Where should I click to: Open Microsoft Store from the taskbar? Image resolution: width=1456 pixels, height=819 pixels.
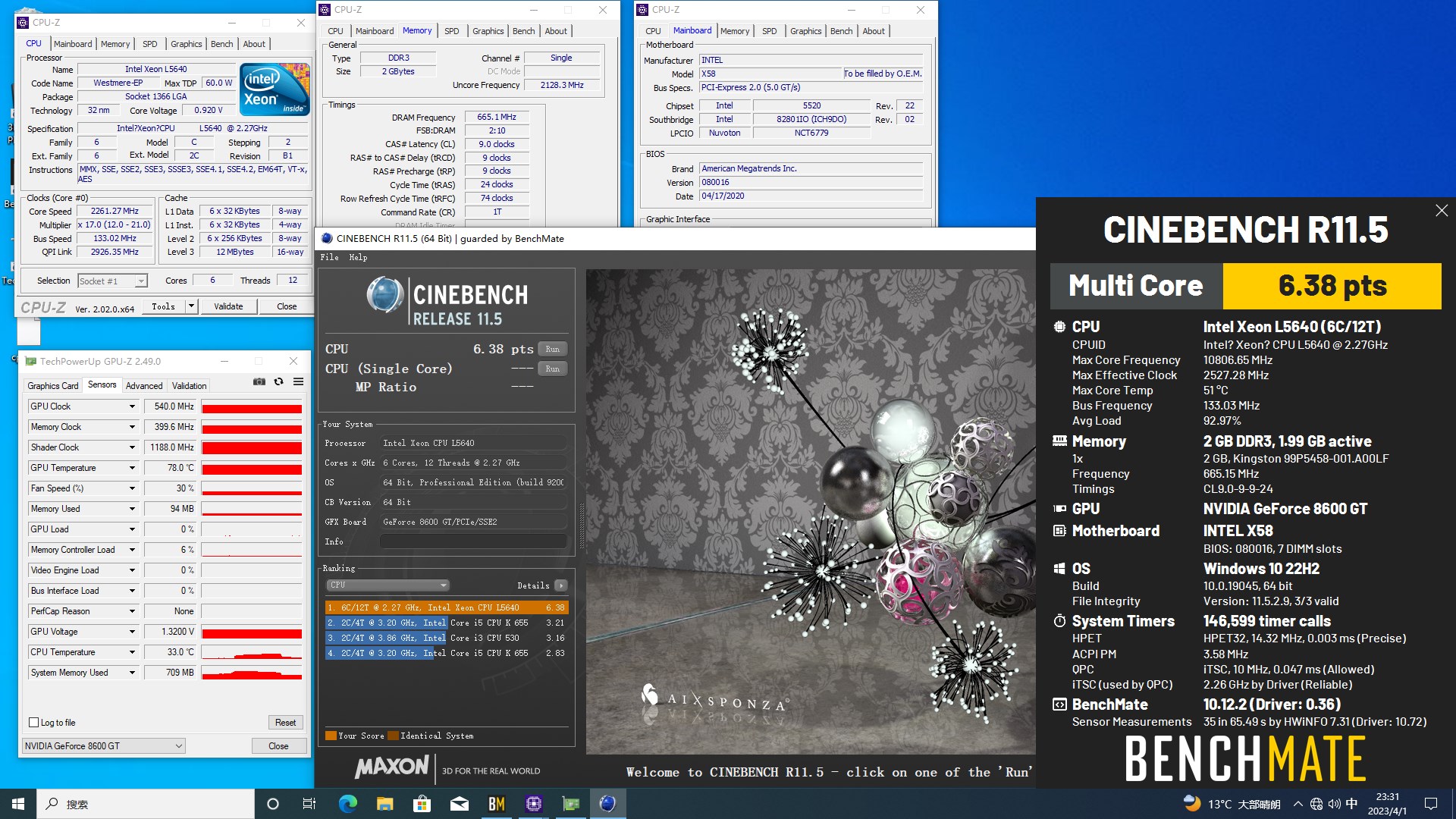point(422,804)
